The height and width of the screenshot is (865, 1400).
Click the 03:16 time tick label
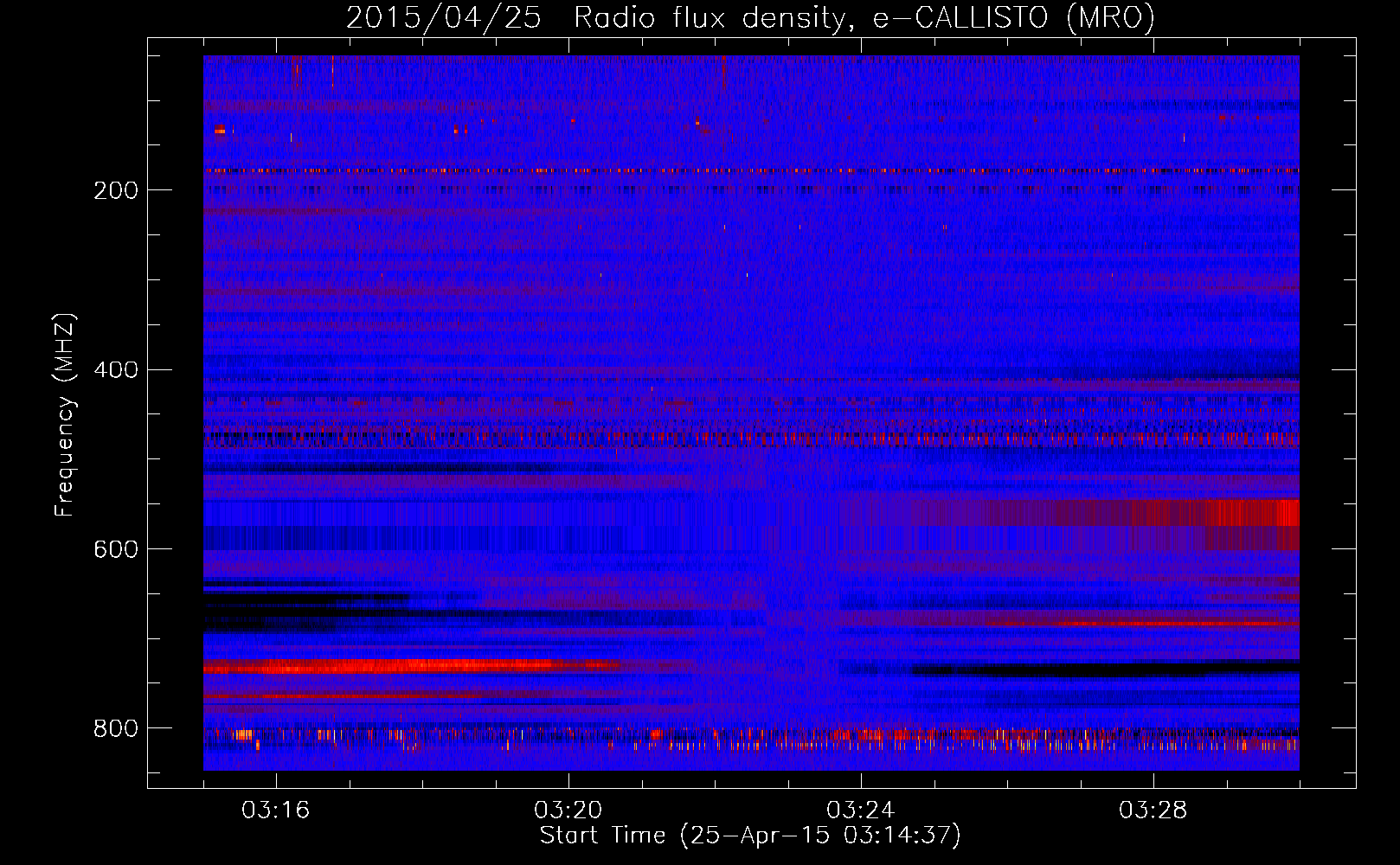[275, 811]
